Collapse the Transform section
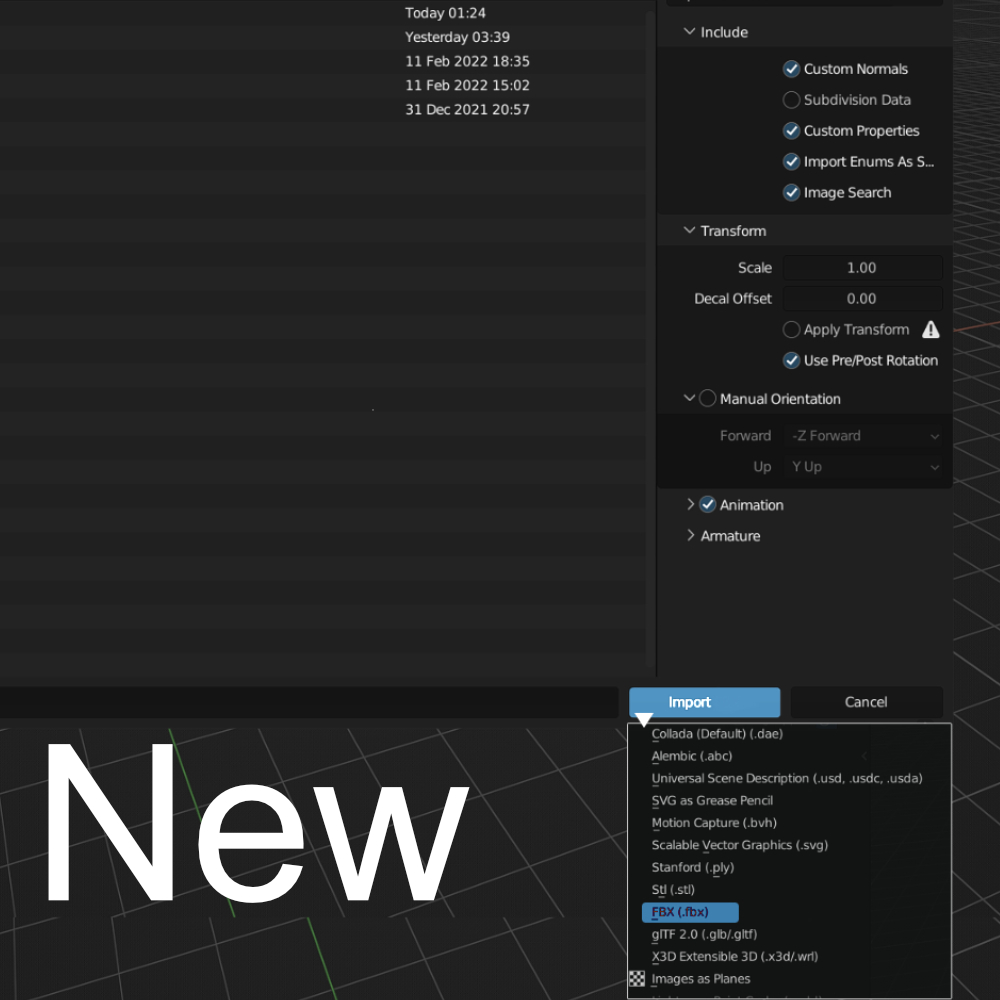 (689, 230)
